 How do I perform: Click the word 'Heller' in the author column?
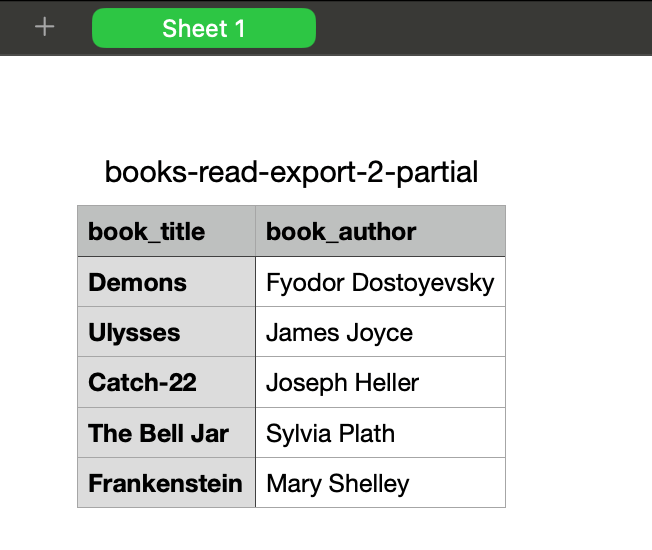(x=387, y=382)
